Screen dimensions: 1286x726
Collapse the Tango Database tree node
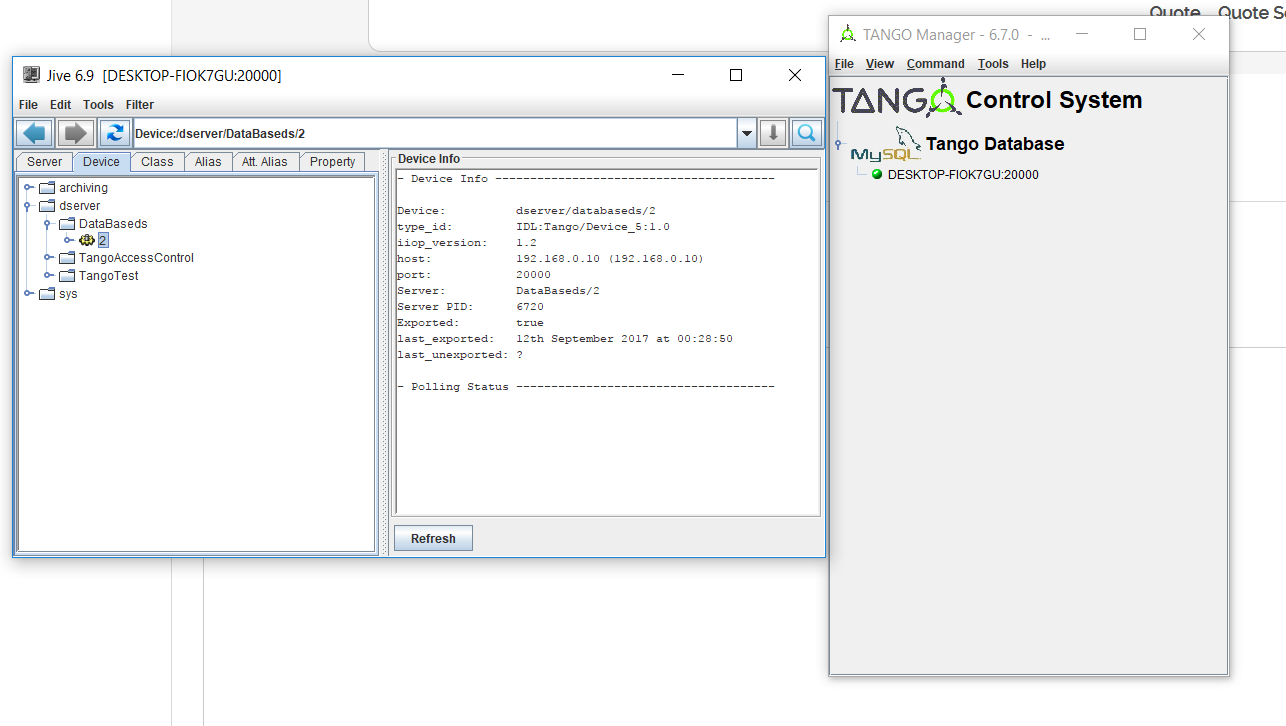(838, 145)
